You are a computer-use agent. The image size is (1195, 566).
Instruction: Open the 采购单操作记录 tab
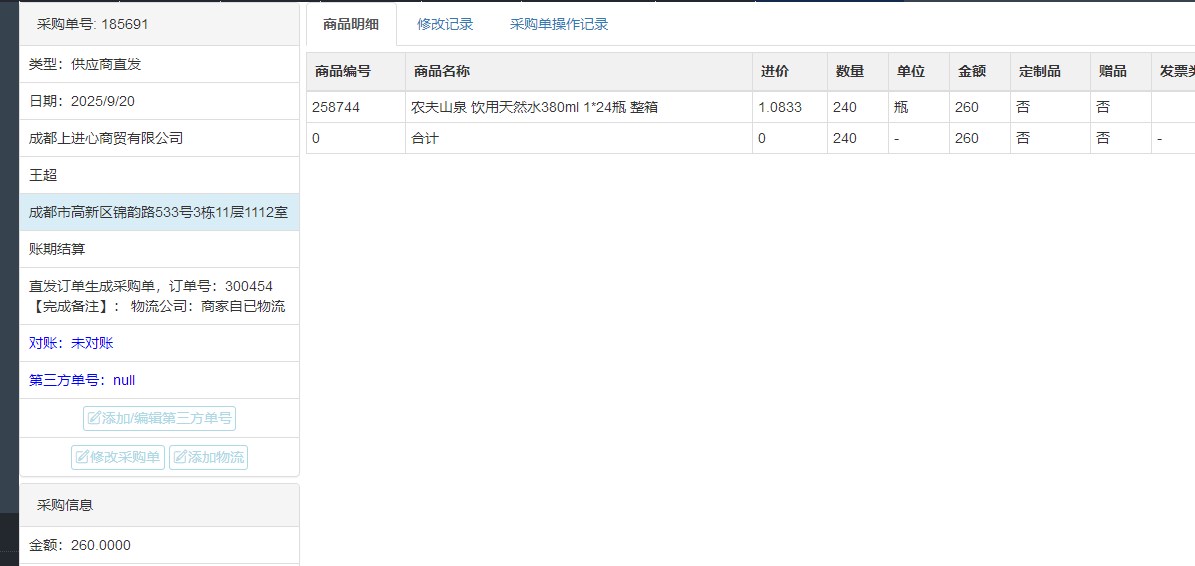559,24
